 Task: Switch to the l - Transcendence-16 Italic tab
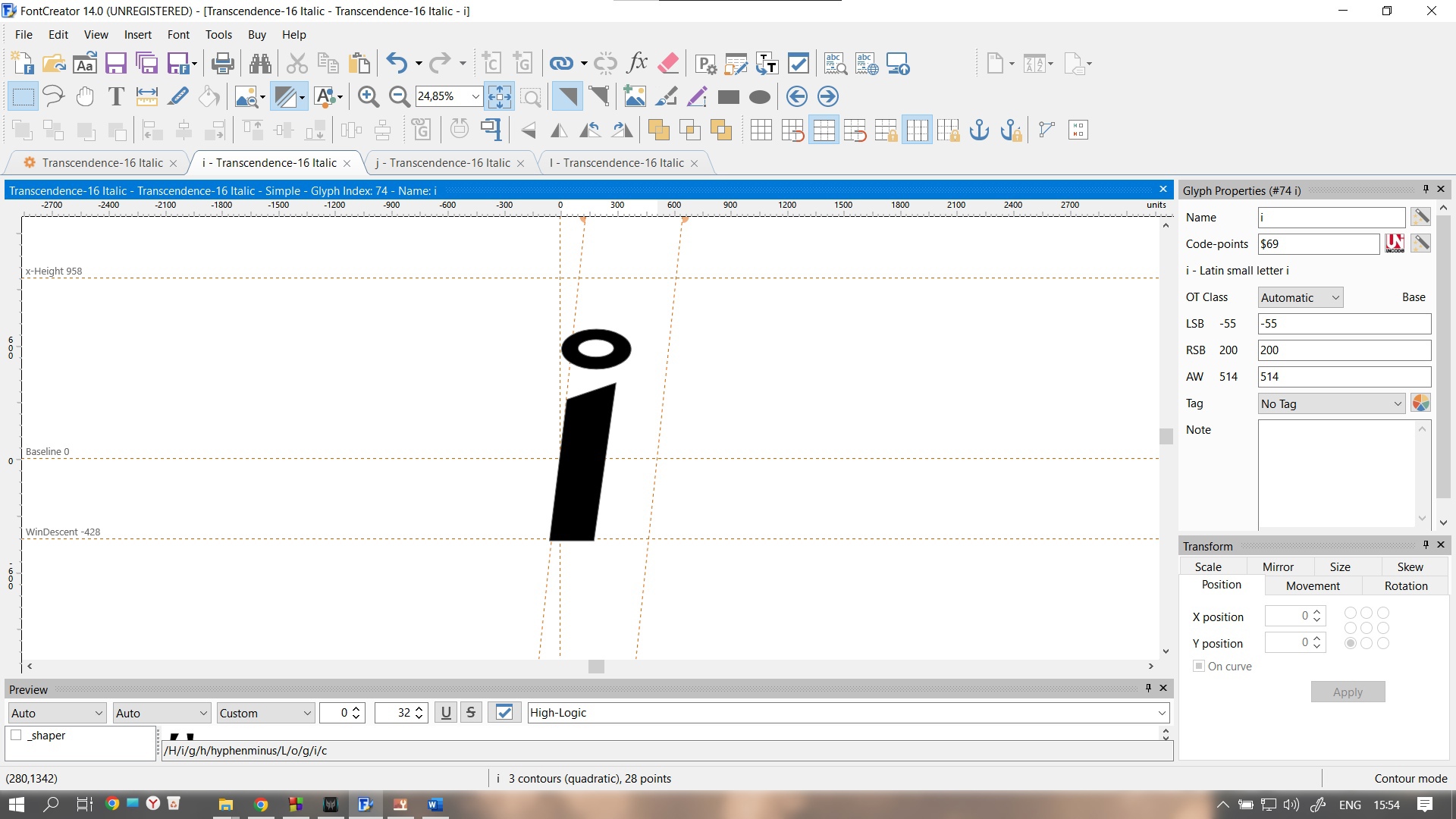click(x=617, y=163)
